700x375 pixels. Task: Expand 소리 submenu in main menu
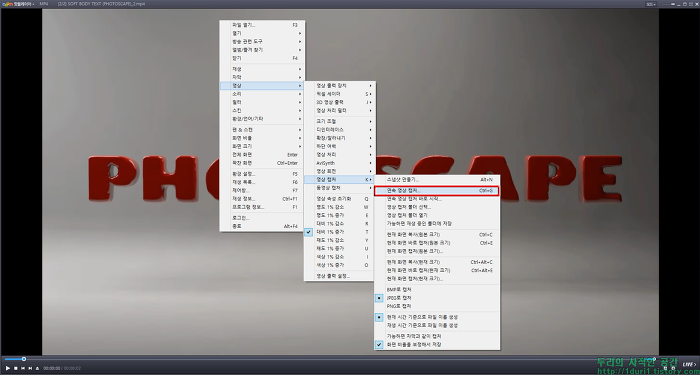[262, 94]
